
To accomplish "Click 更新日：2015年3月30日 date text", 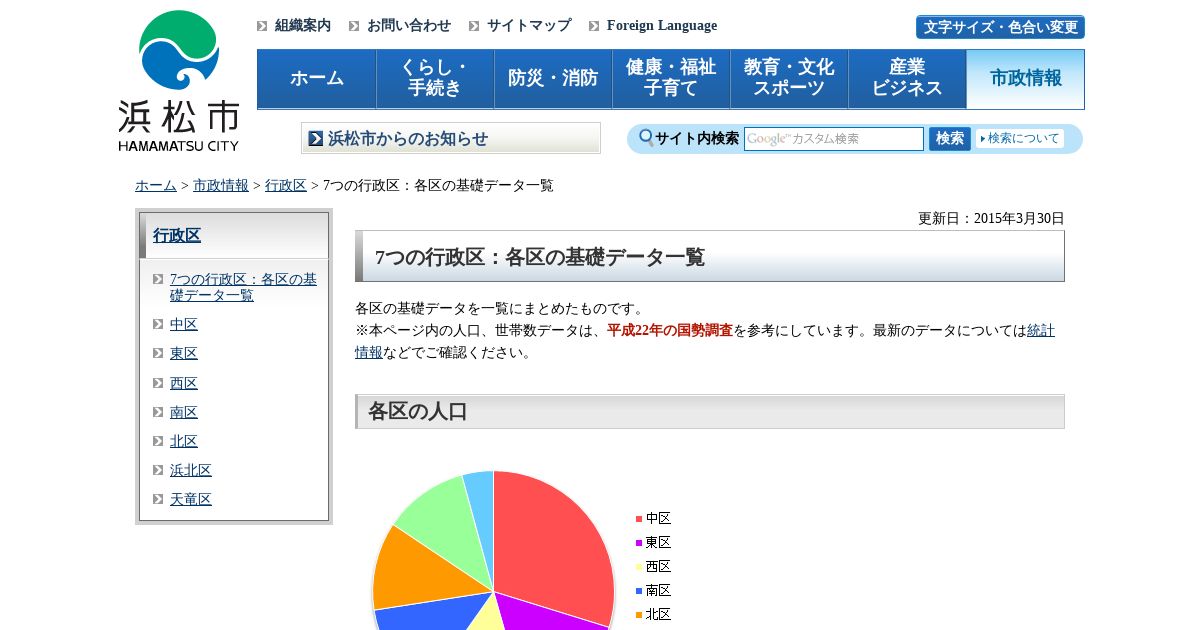I will [x=991, y=218].
